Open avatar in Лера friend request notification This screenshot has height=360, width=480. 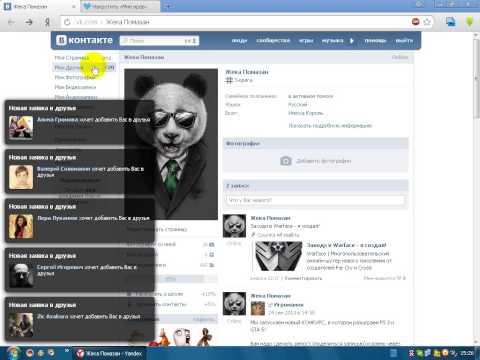[21, 227]
